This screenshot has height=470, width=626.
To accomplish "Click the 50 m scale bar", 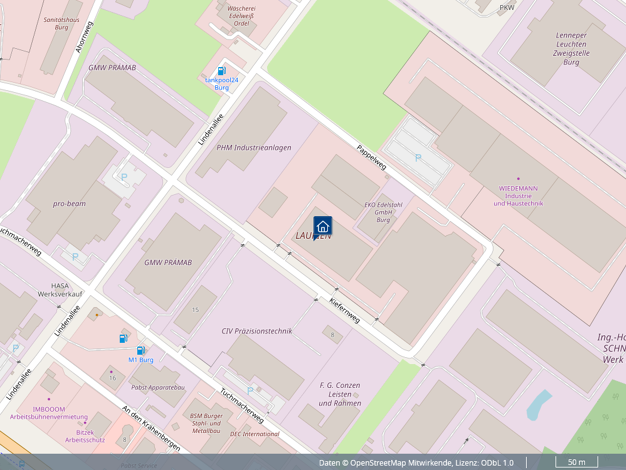I will pyautogui.click(x=576, y=462).
